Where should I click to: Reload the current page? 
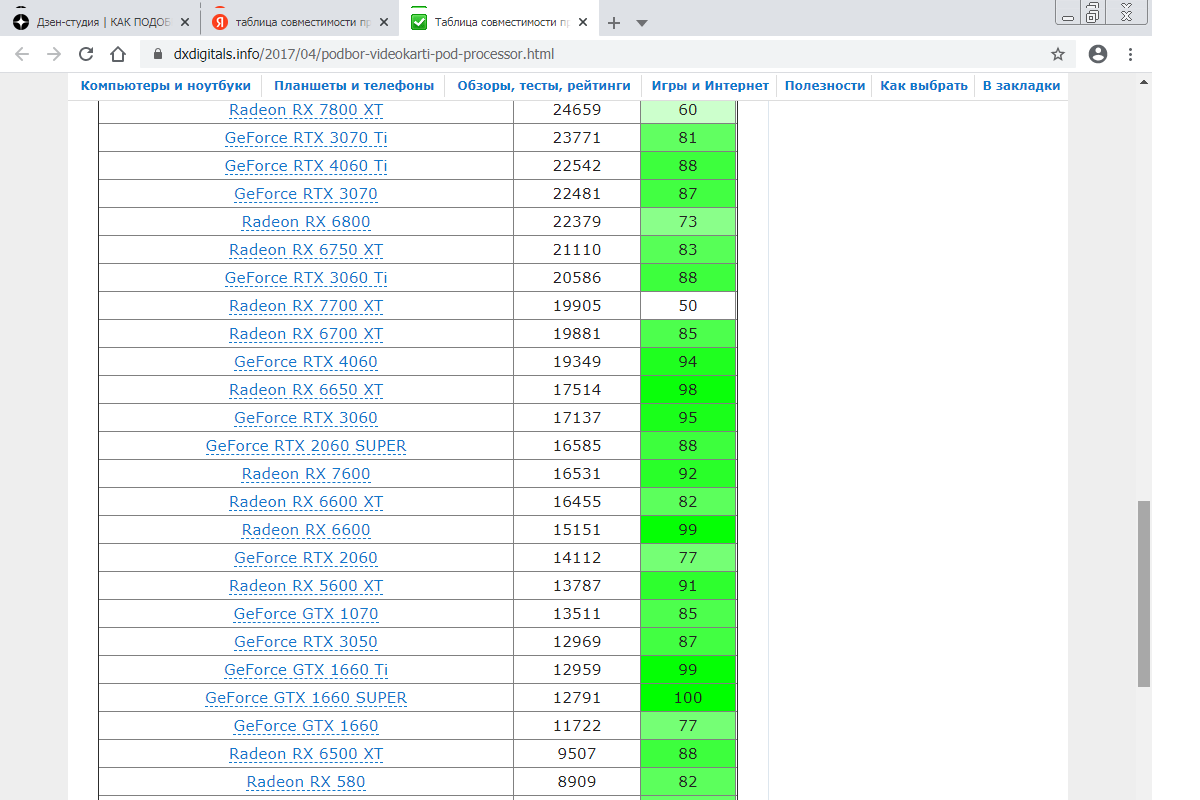(x=86, y=54)
